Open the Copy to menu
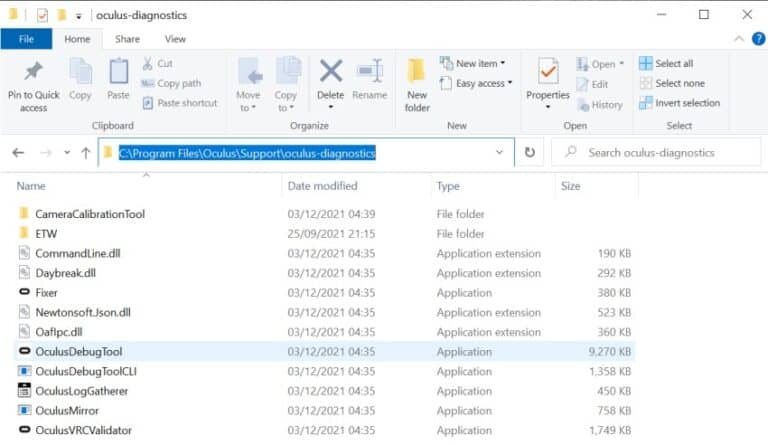Screen dimensions: 768x445 click(x=287, y=85)
